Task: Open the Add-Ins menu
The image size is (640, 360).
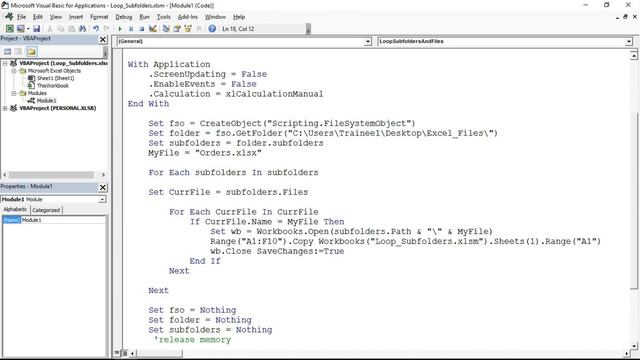Action: tap(188, 17)
